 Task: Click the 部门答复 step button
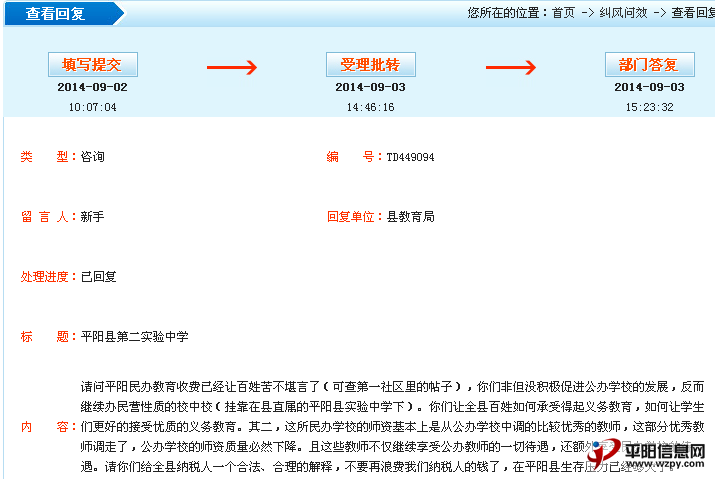tap(650, 65)
